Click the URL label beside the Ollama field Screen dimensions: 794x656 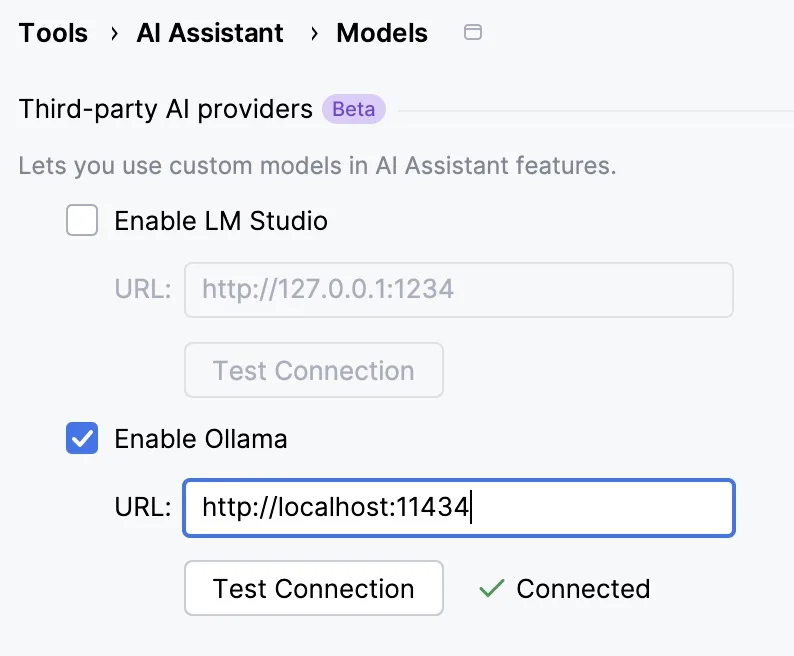(x=143, y=508)
